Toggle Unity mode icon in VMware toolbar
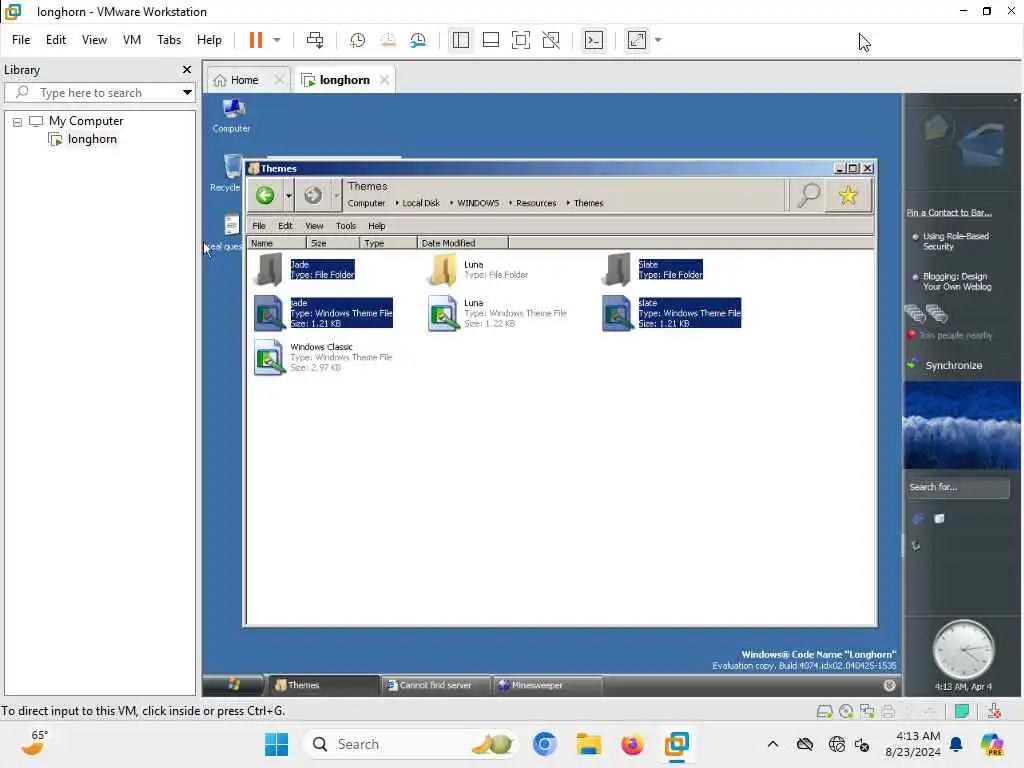Screen dimensions: 1024x768 [x=551, y=40]
